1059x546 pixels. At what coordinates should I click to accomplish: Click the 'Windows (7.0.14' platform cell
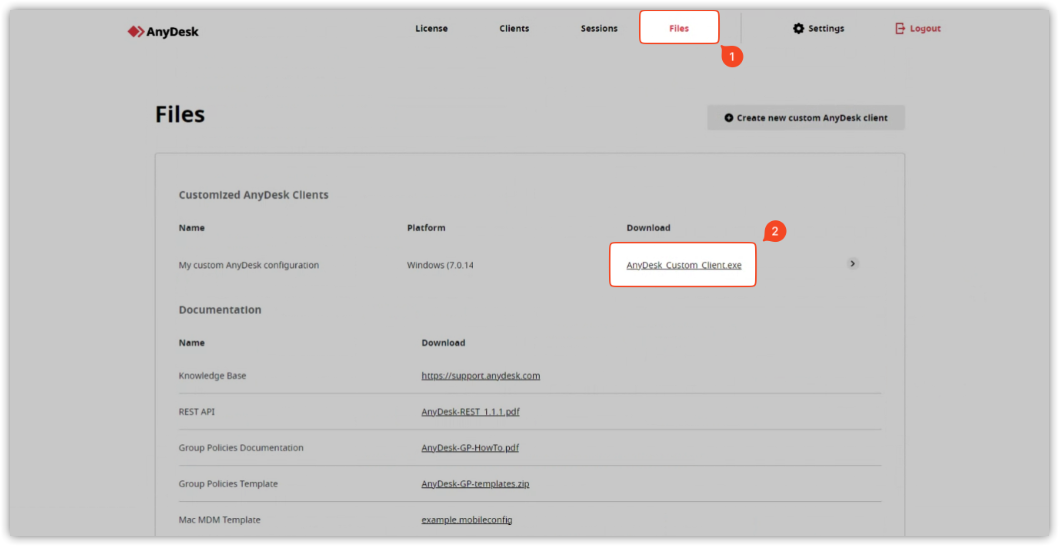tap(440, 265)
